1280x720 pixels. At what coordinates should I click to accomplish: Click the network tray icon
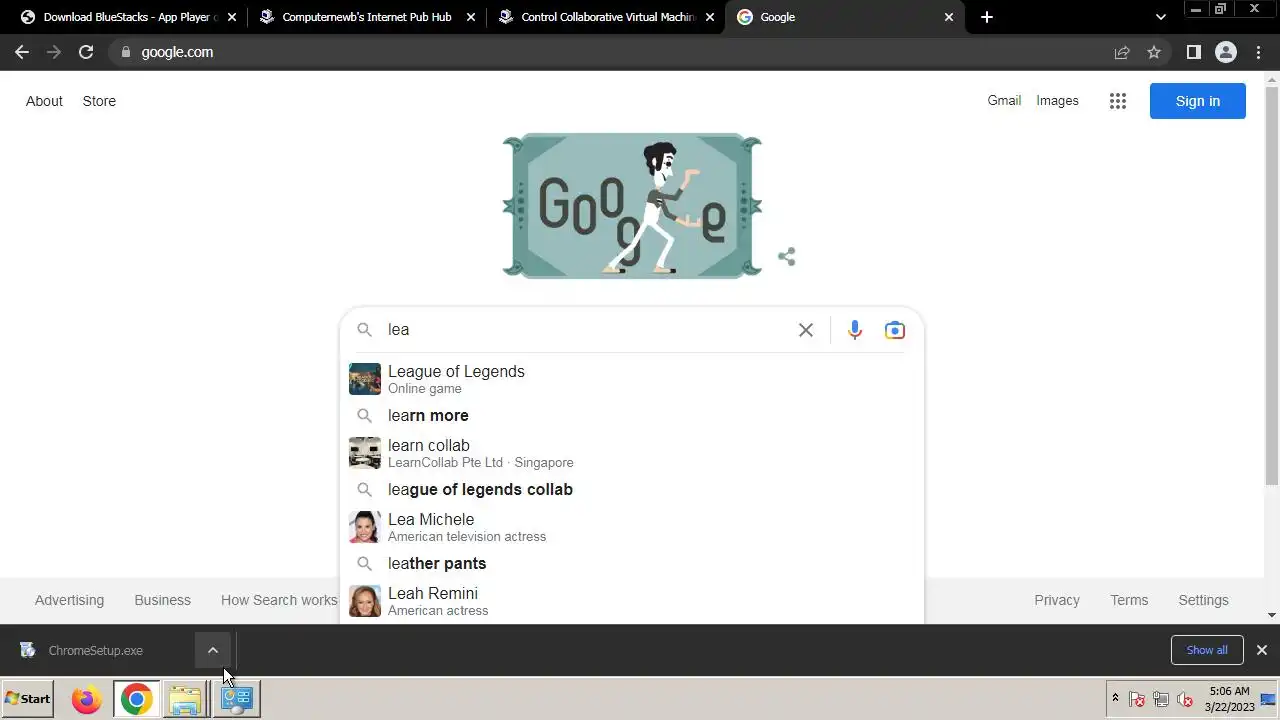[x=1161, y=700]
